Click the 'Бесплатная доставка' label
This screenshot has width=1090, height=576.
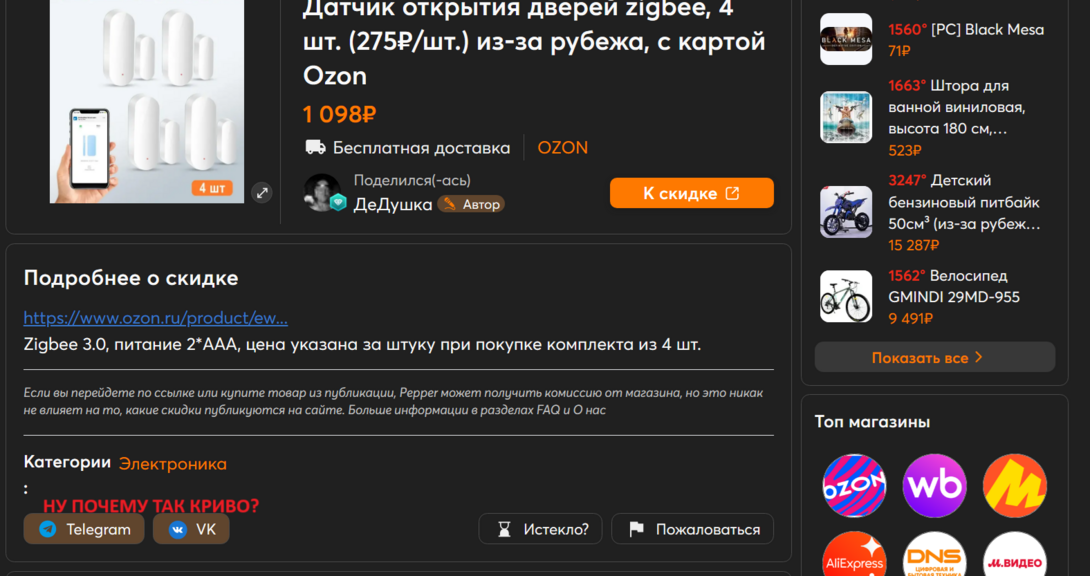coord(421,148)
